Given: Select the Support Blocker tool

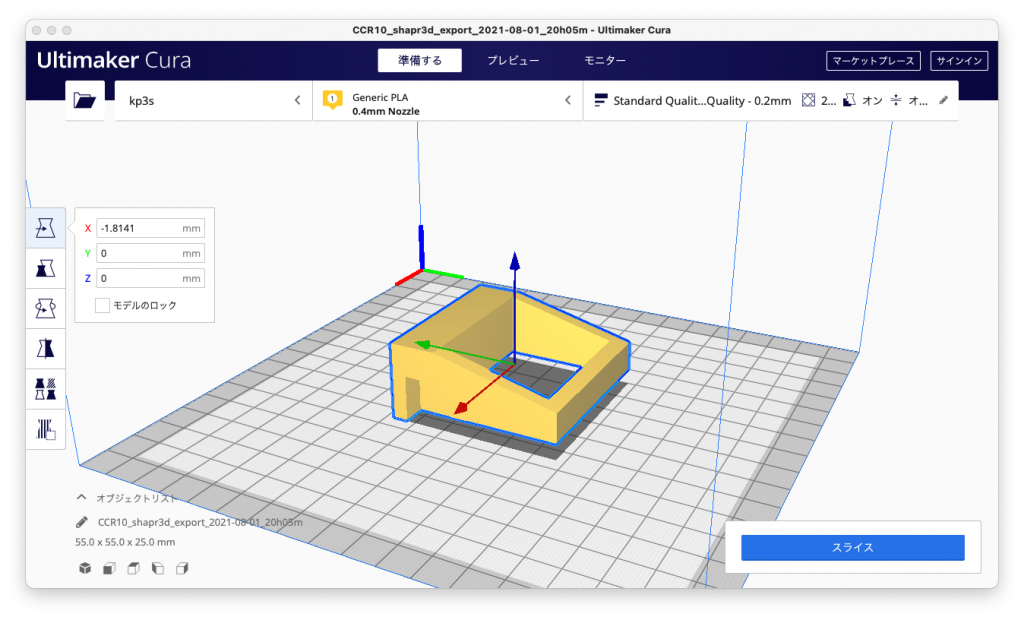Looking at the screenshot, I should coord(46,429).
